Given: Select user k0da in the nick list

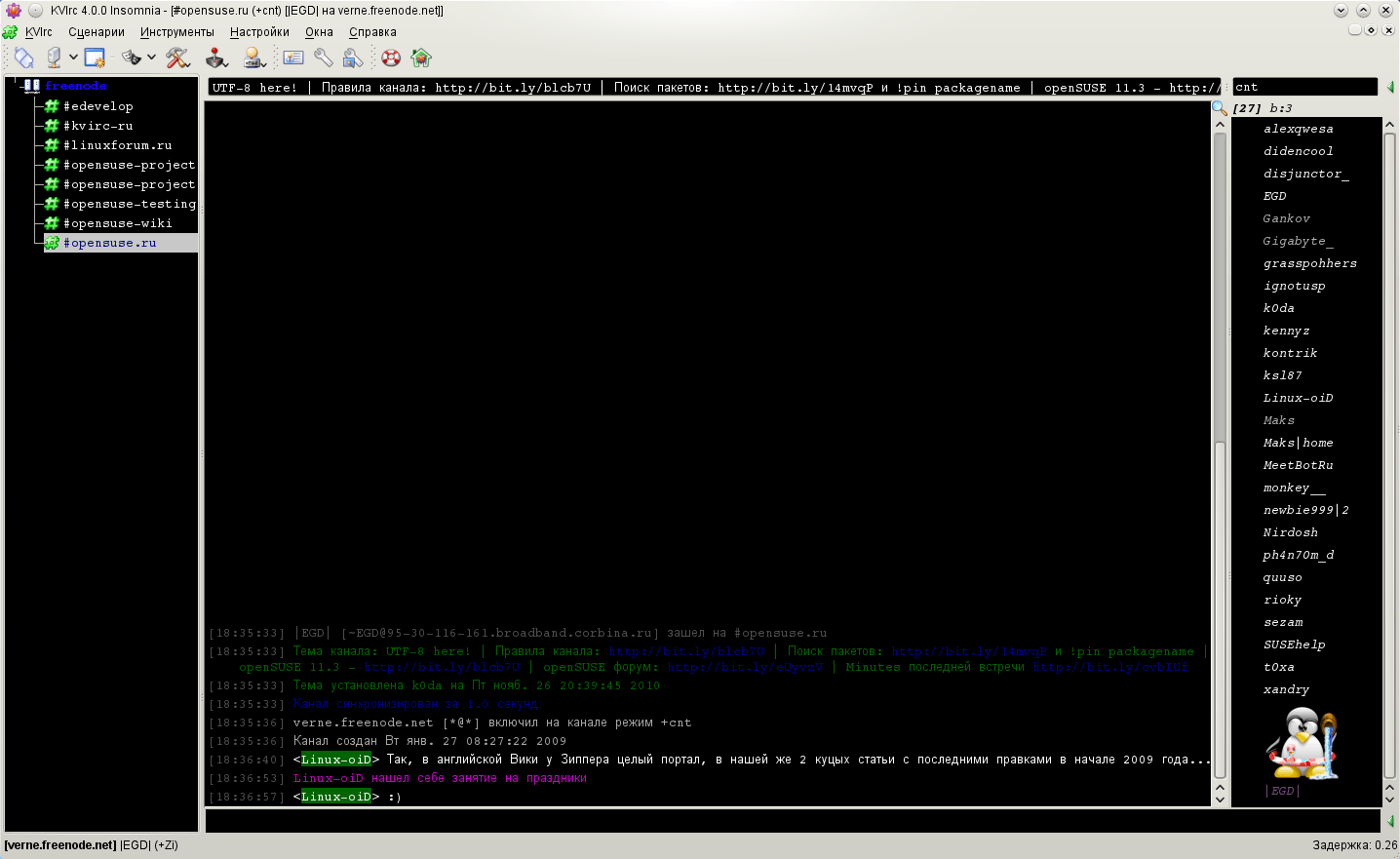Looking at the screenshot, I should (1278, 308).
